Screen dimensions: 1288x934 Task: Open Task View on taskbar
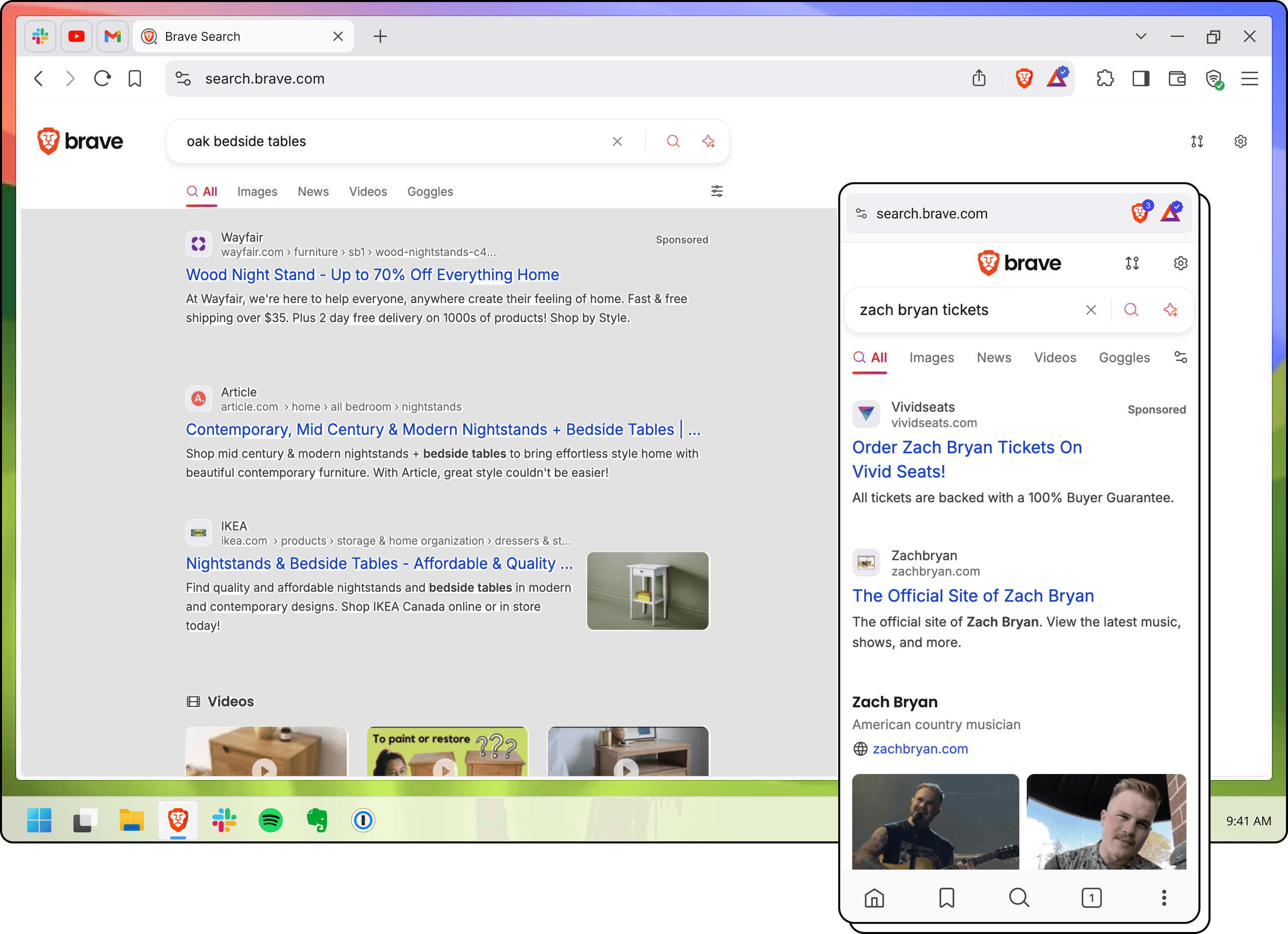[x=85, y=820]
